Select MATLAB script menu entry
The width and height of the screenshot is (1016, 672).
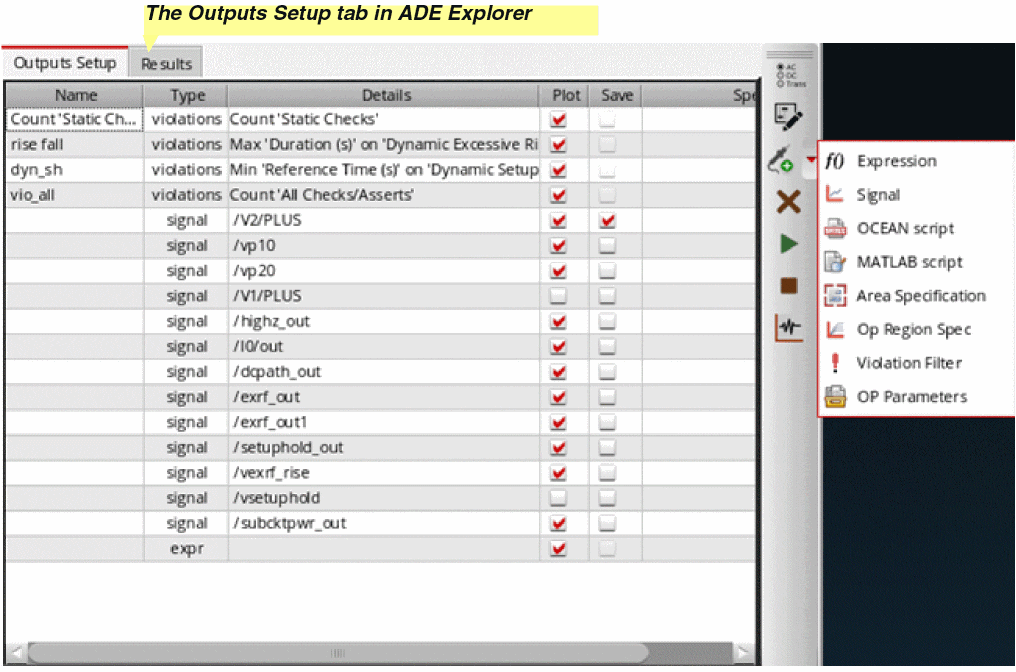click(x=908, y=262)
